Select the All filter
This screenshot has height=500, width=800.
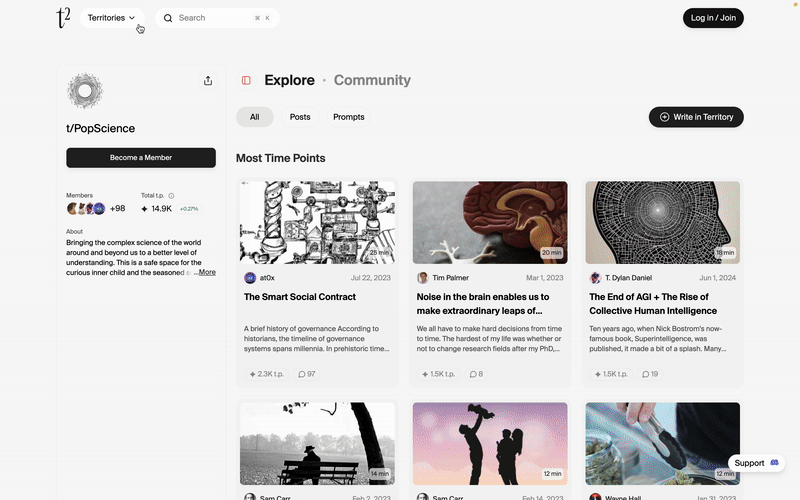coord(255,117)
